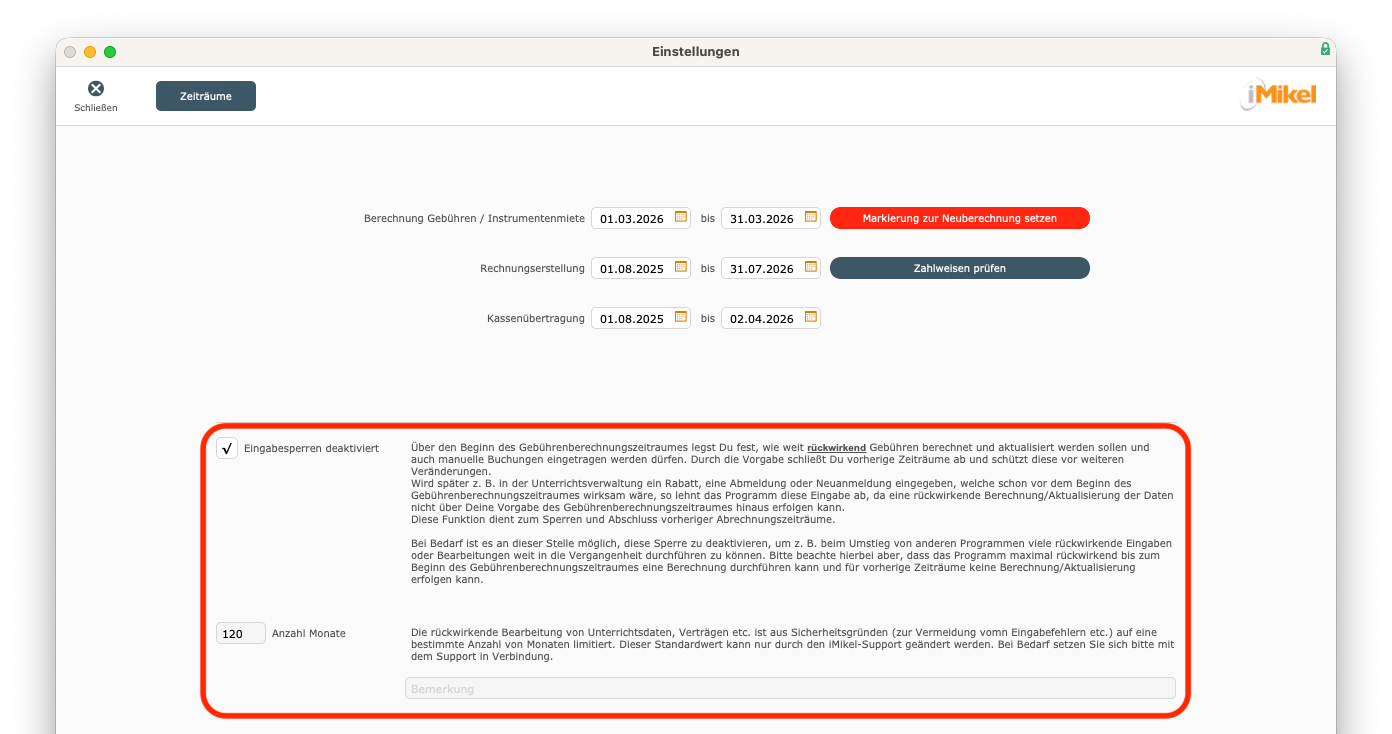Click the Anzahl Monate number field
This screenshot has width=1392, height=734.
(240, 634)
